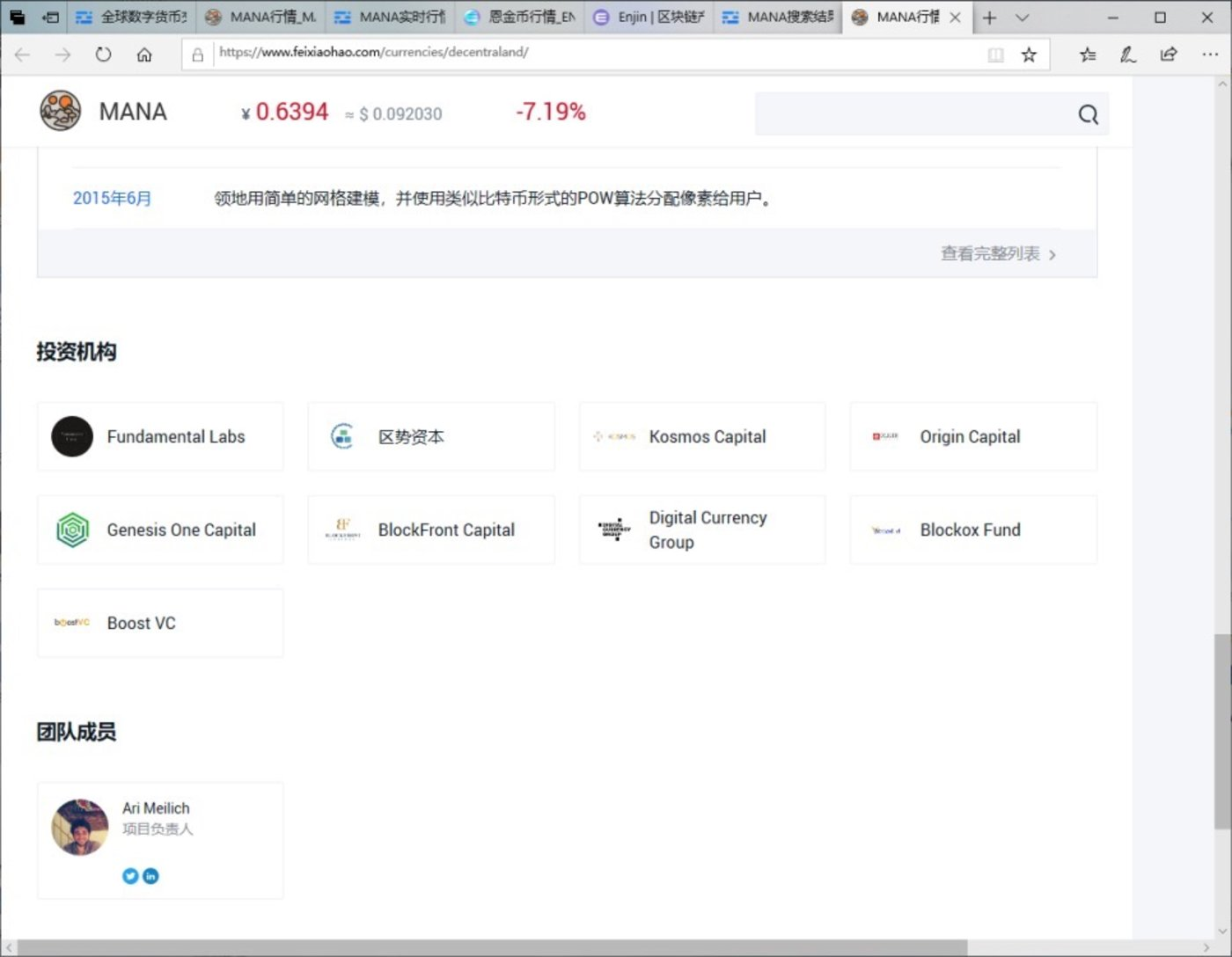
Task: Open Ari Meilich's Twitter icon
Action: (x=130, y=875)
